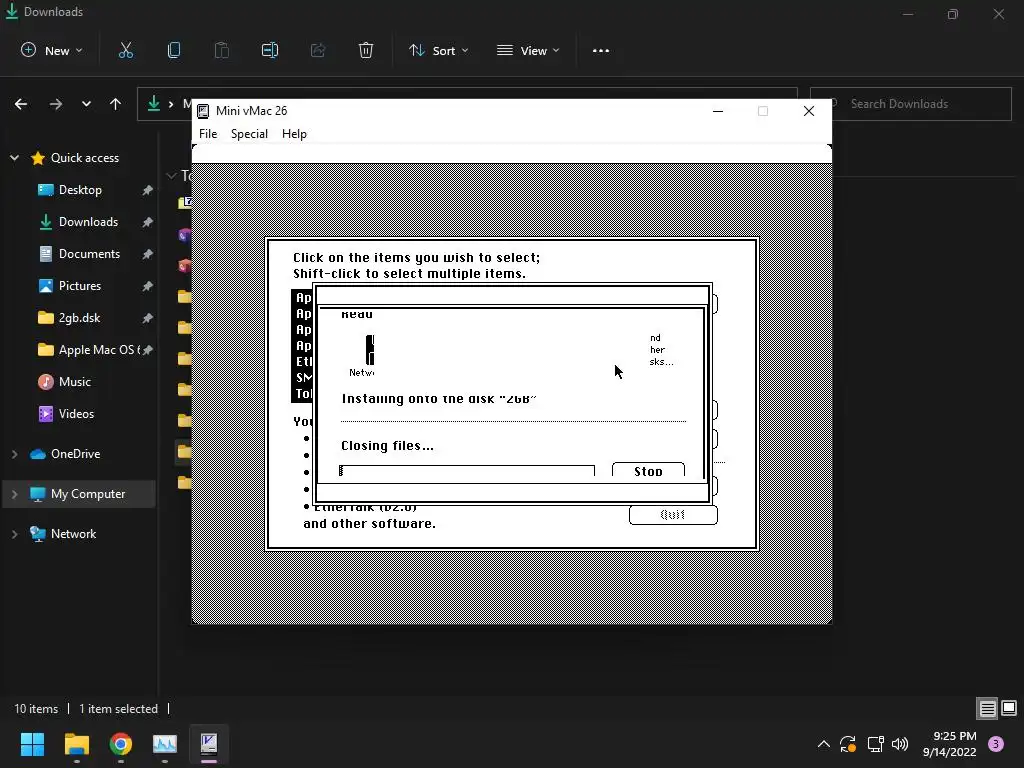Viewport: 1024px width, 768px height.
Task: Open recent locations chevron dropdown
Action: pos(86,104)
